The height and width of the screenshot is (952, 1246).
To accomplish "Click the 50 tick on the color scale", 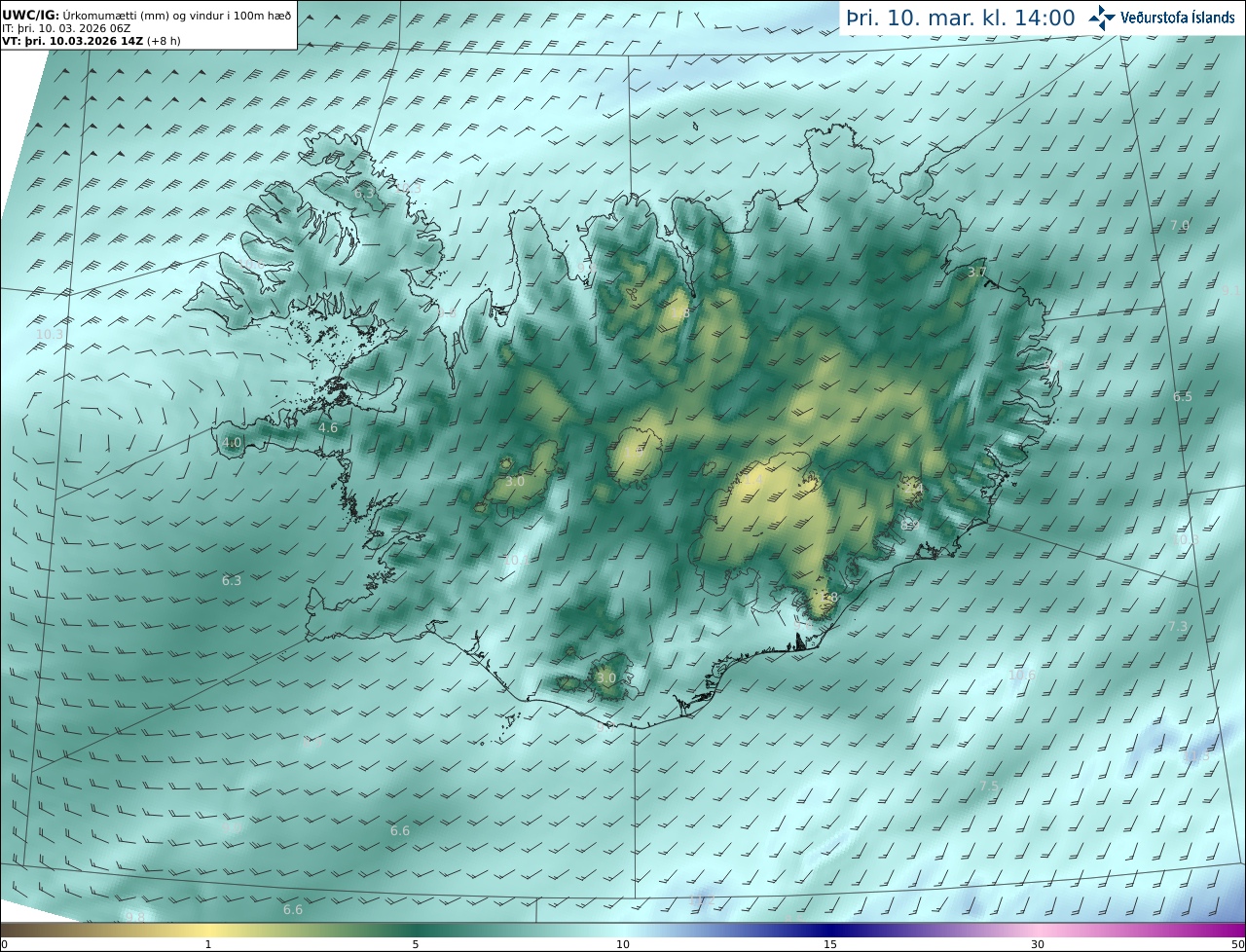I will click(1237, 944).
